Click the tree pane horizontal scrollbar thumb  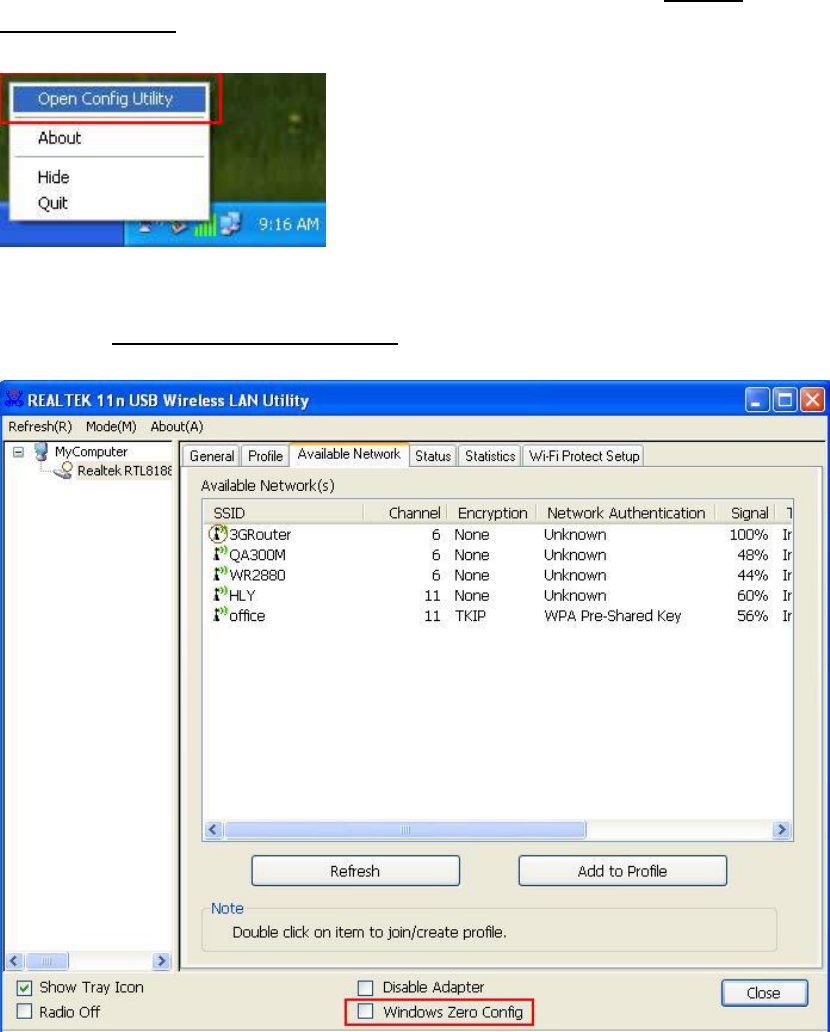46,961
